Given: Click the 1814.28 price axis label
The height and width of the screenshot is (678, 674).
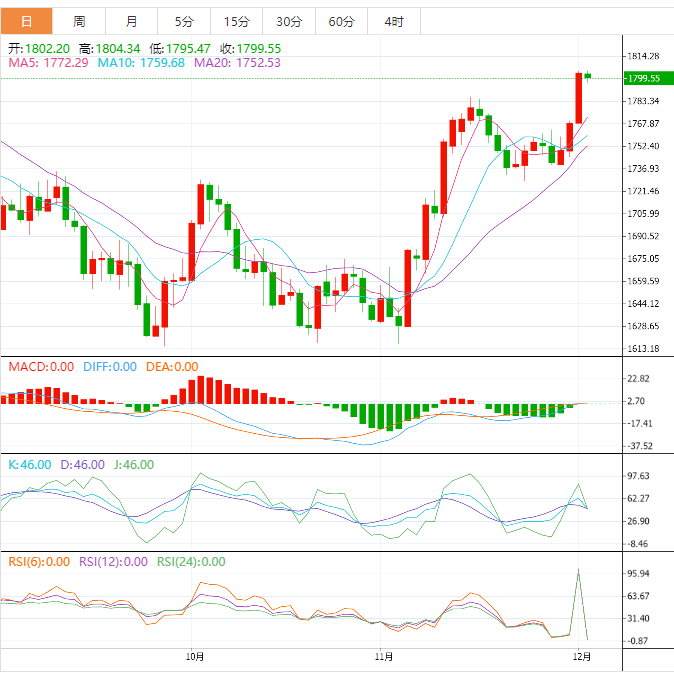Looking at the screenshot, I should (643, 56).
